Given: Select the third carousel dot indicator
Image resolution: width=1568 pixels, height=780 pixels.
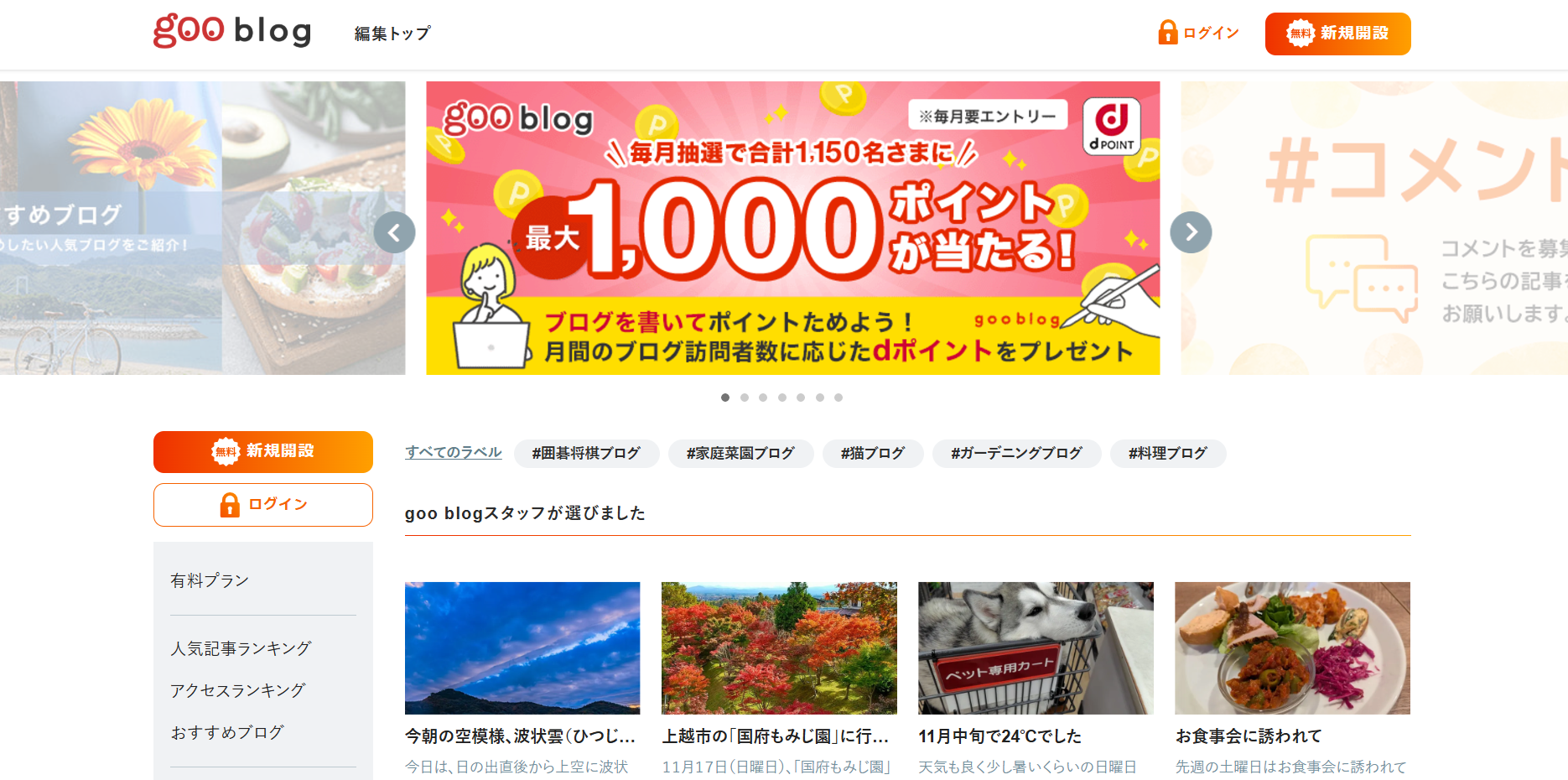Looking at the screenshot, I should coord(763,398).
